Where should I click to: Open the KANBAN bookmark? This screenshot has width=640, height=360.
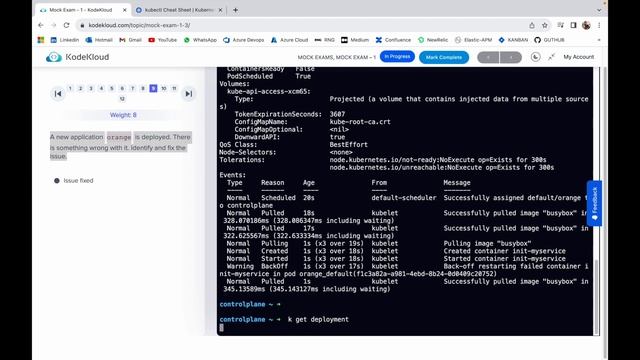tap(513, 40)
